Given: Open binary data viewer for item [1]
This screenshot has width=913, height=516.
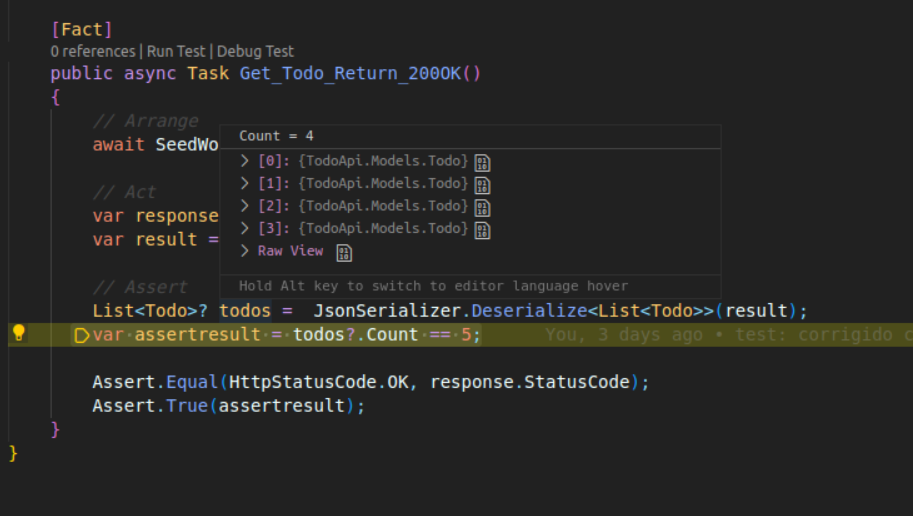Looking at the screenshot, I should point(482,185).
